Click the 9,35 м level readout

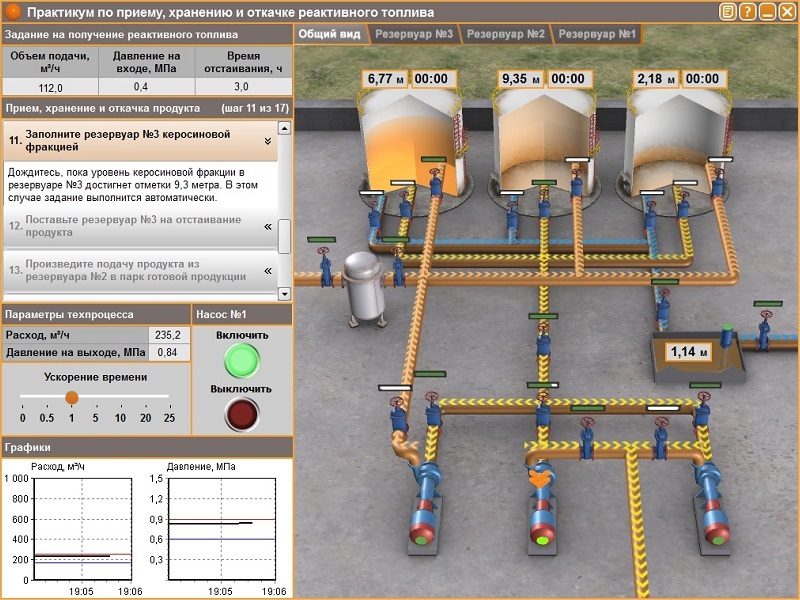(x=520, y=79)
